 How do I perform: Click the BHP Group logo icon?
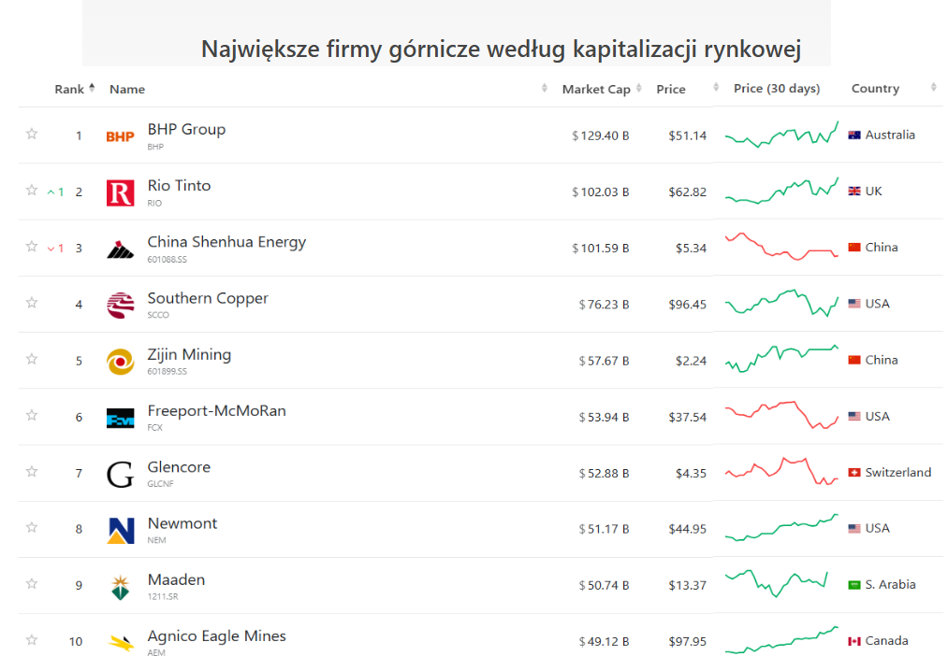pyautogui.click(x=120, y=137)
